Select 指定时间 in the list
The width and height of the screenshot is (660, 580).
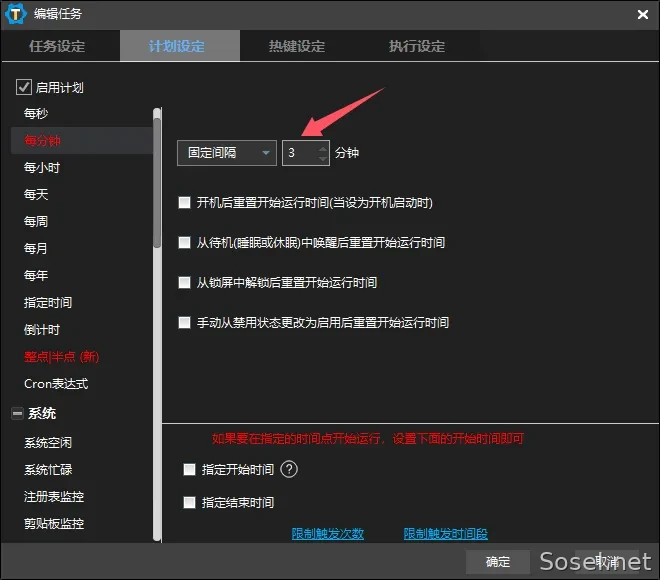[82, 302]
